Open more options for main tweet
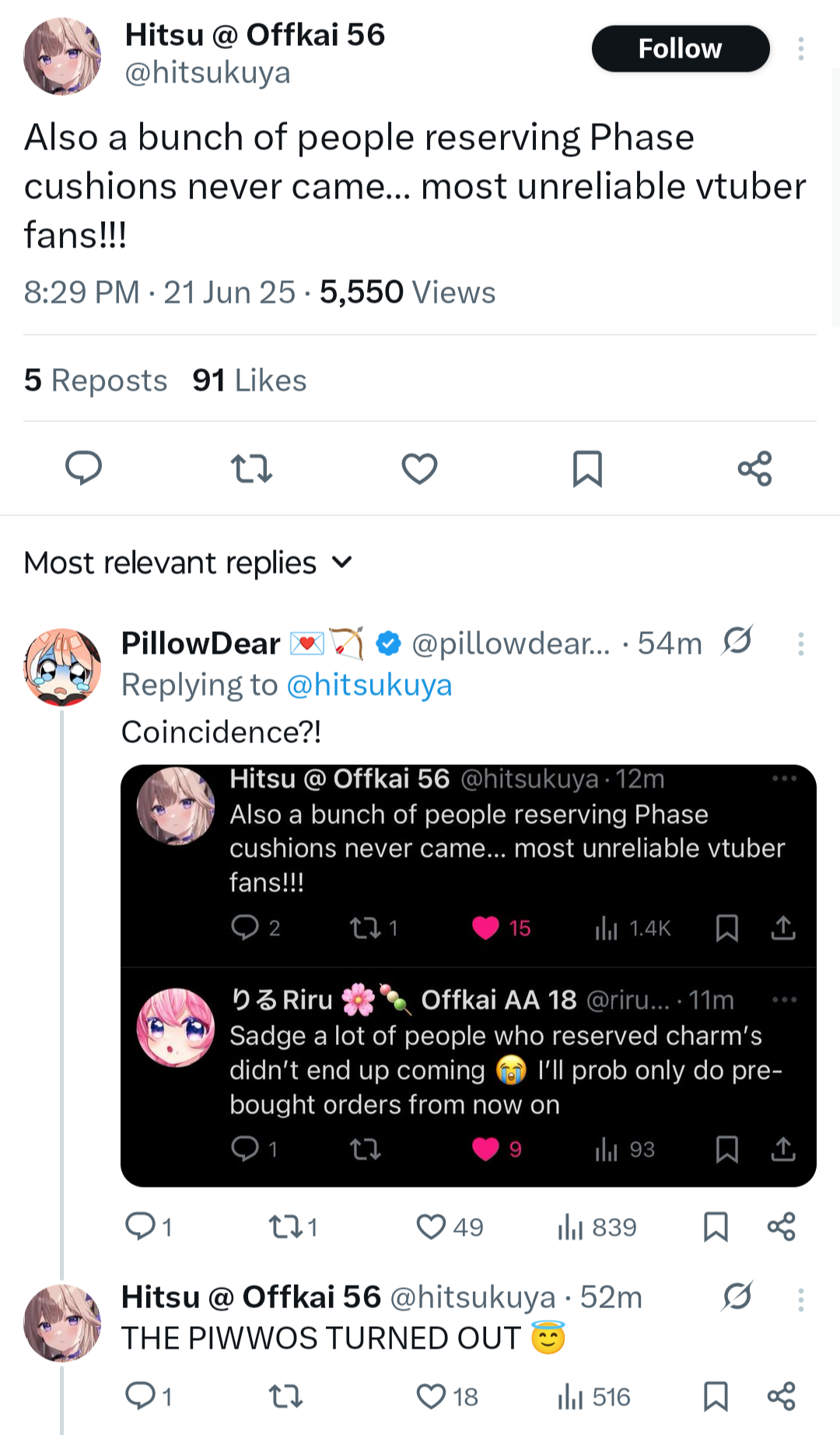Image resolution: width=840 pixels, height=1435 pixels. click(x=800, y=48)
